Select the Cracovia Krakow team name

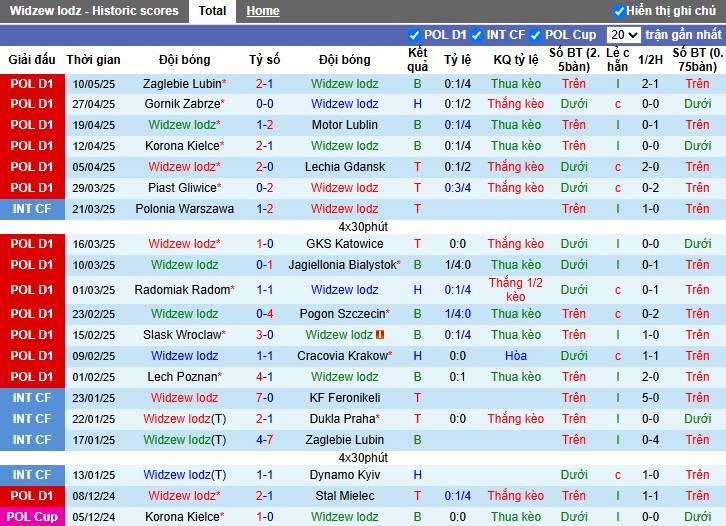[344, 356]
